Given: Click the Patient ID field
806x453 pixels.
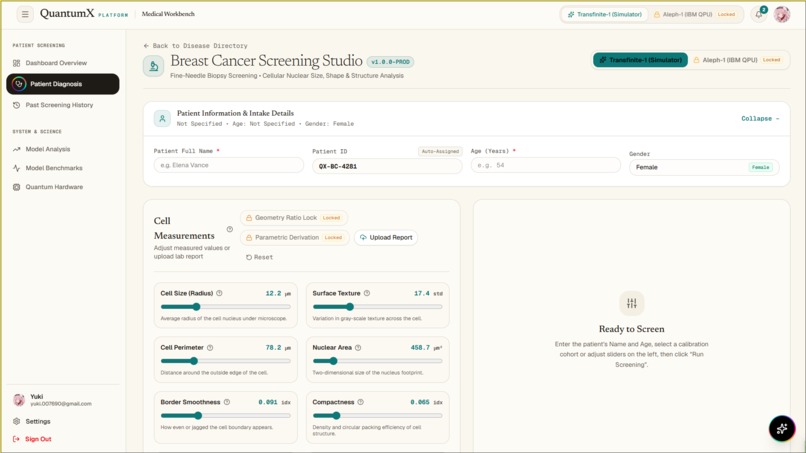Looking at the screenshot, I should (387, 166).
